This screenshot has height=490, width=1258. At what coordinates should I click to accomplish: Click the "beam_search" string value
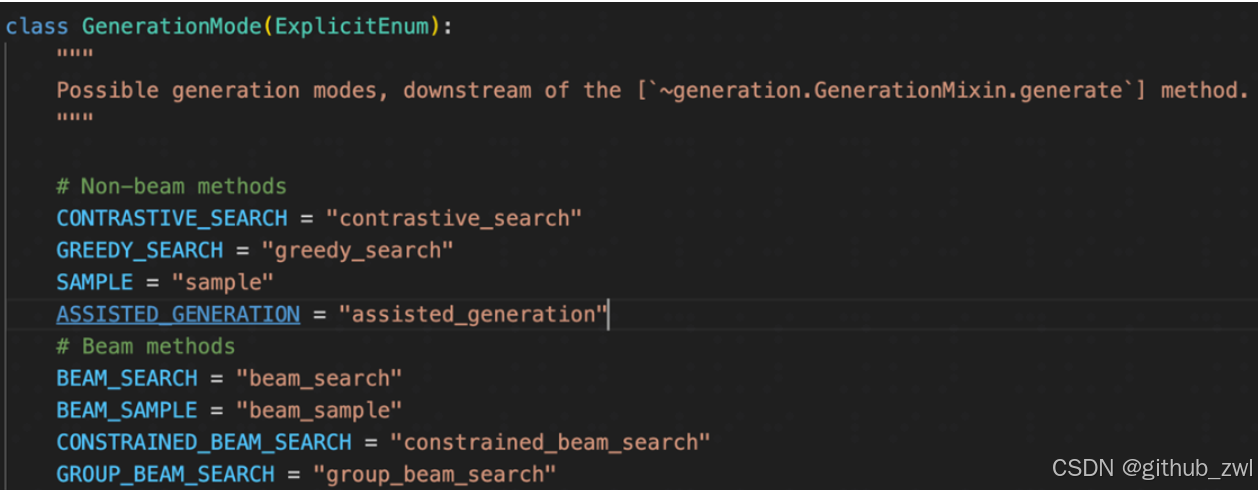point(319,378)
